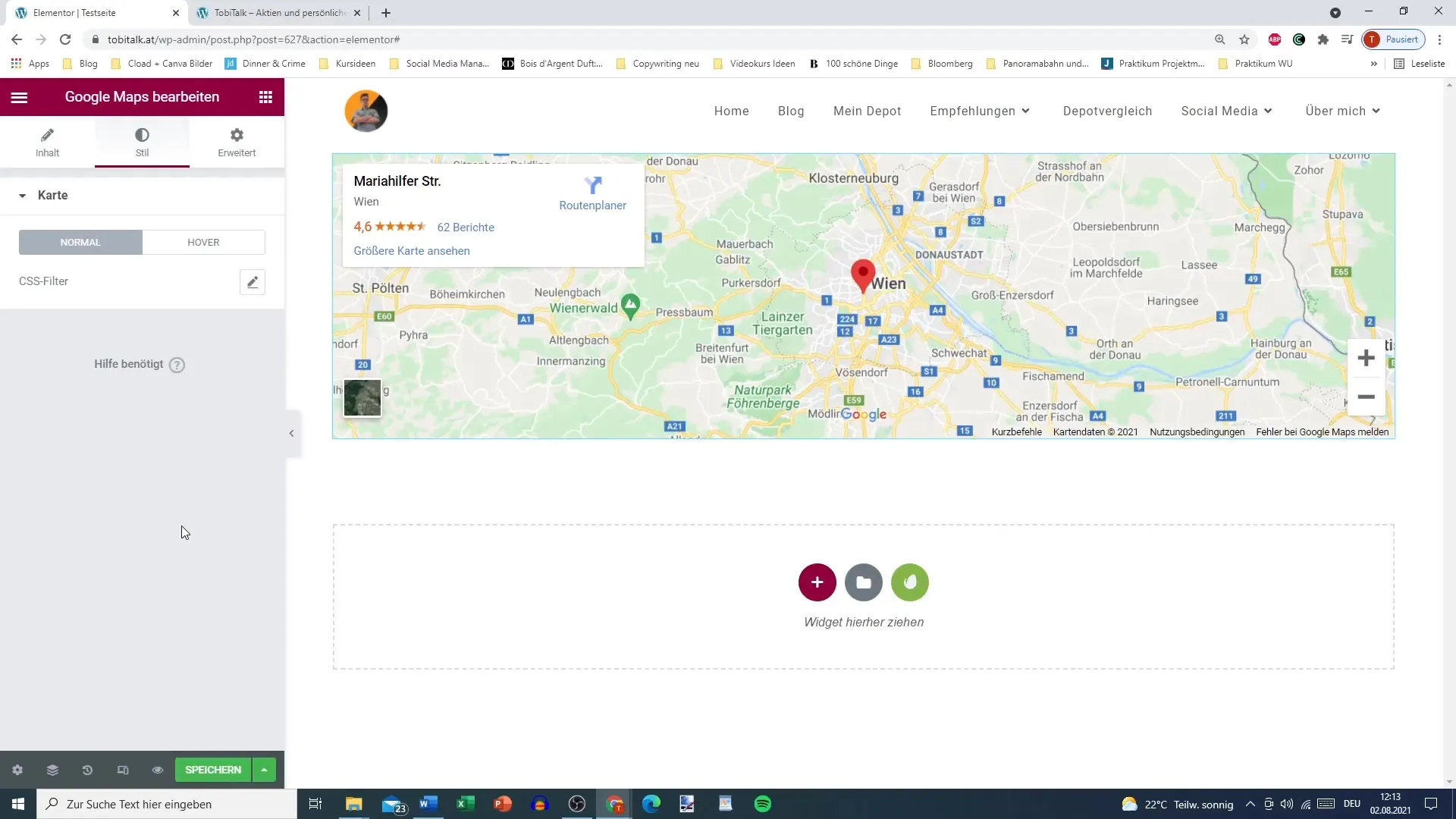Open the Blog bookmark folder

coord(80,64)
